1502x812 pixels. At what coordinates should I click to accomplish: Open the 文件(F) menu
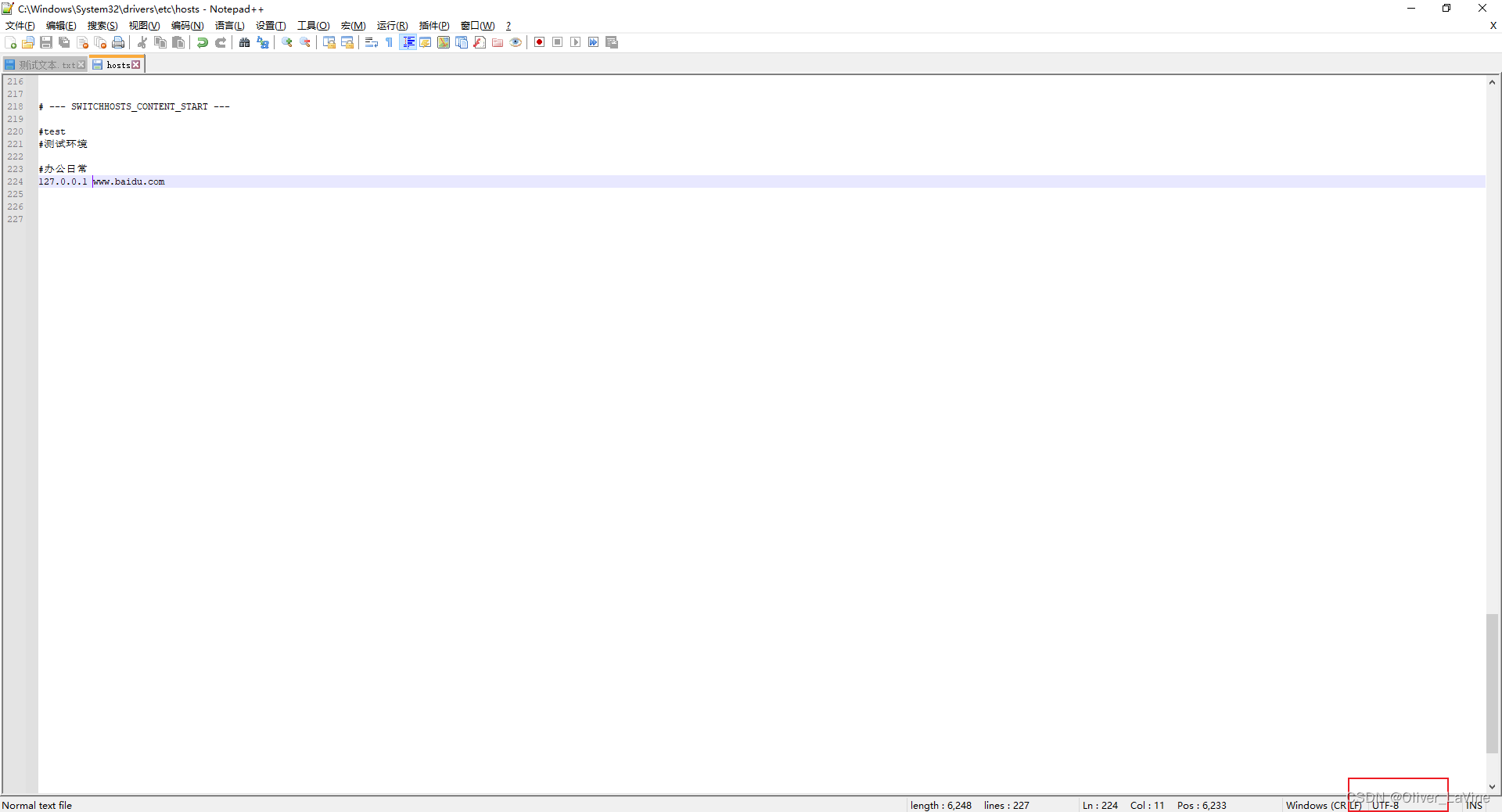coord(19,25)
